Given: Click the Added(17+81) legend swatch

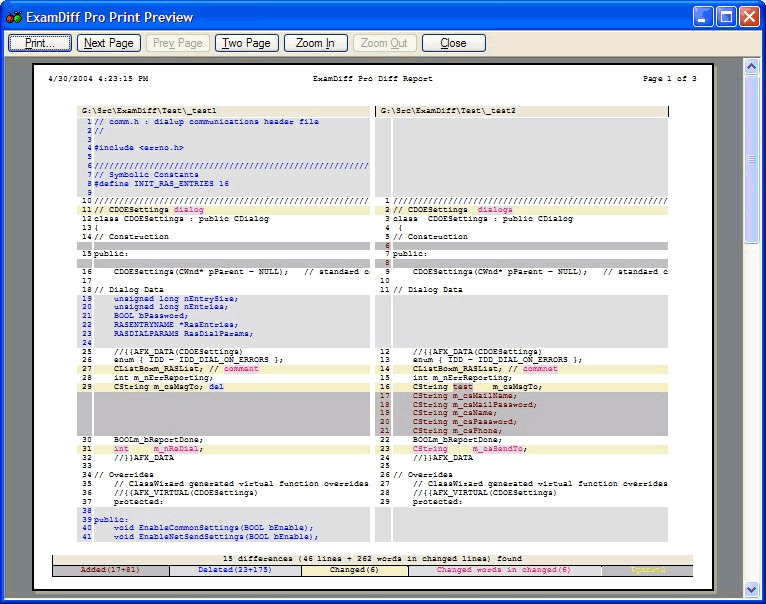Looking at the screenshot, I should pos(110,570).
